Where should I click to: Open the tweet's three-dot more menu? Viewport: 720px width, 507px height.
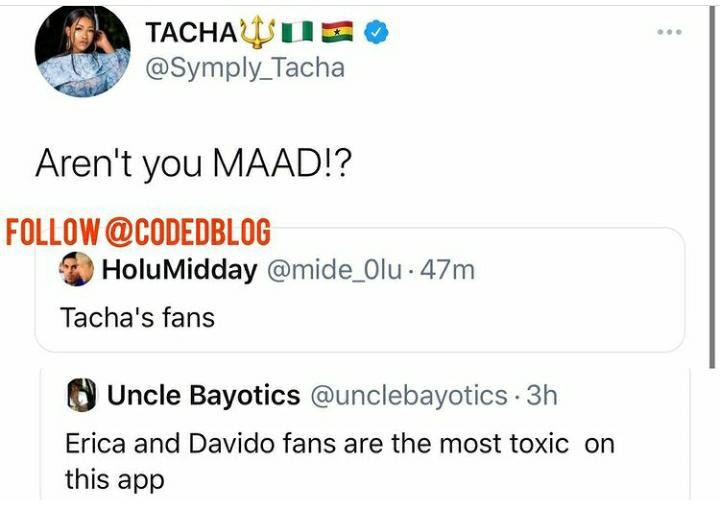[x=668, y=32]
